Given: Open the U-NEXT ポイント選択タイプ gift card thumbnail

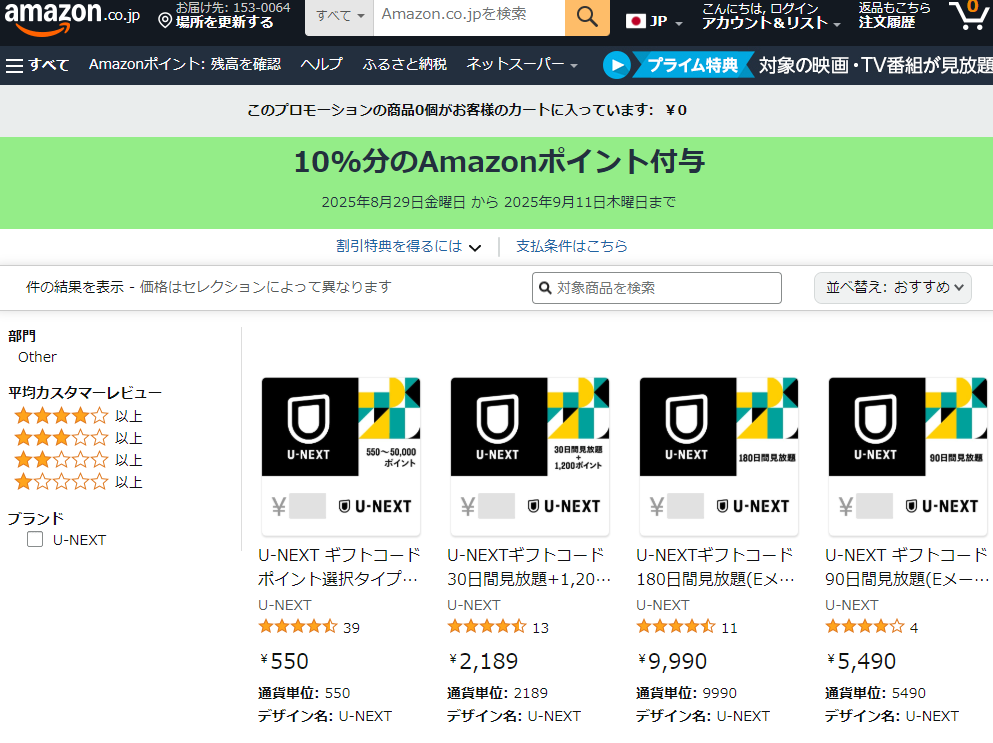Looking at the screenshot, I should pyautogui.click(x=340, y=455).
